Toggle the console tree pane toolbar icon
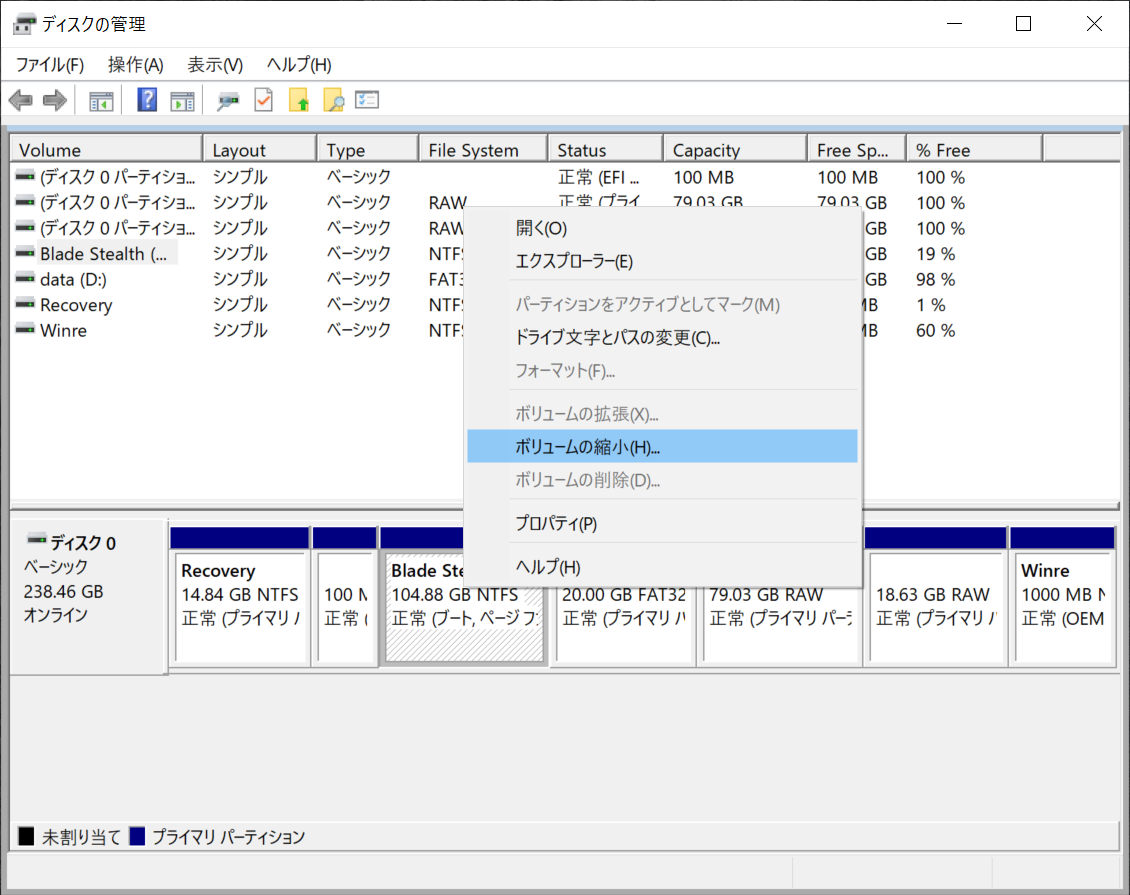 [101, 101]
